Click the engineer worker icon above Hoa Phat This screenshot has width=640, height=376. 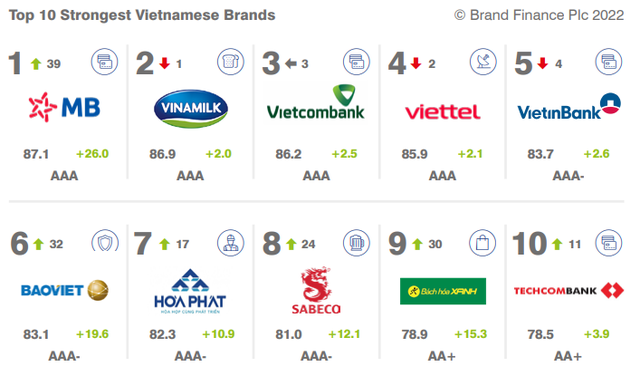[x=231, y=243]
